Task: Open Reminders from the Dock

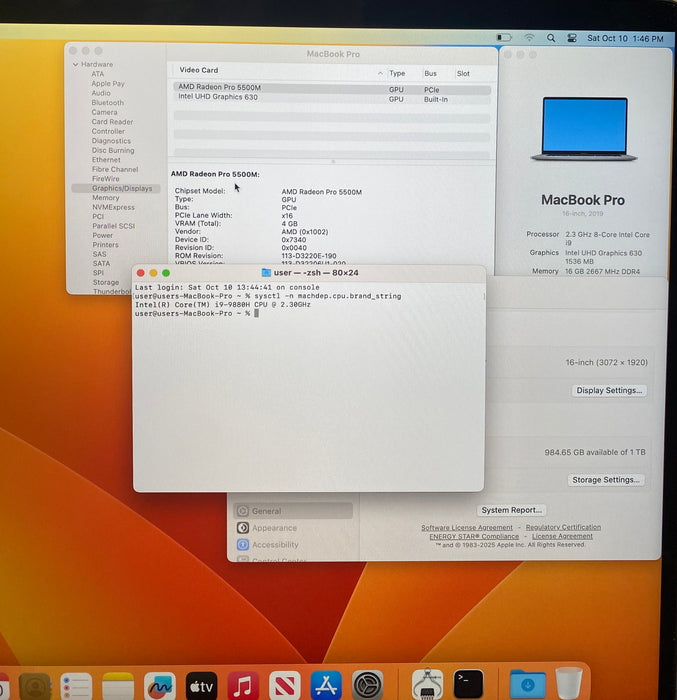Action: pyautogui.click(x=76, y=685)
